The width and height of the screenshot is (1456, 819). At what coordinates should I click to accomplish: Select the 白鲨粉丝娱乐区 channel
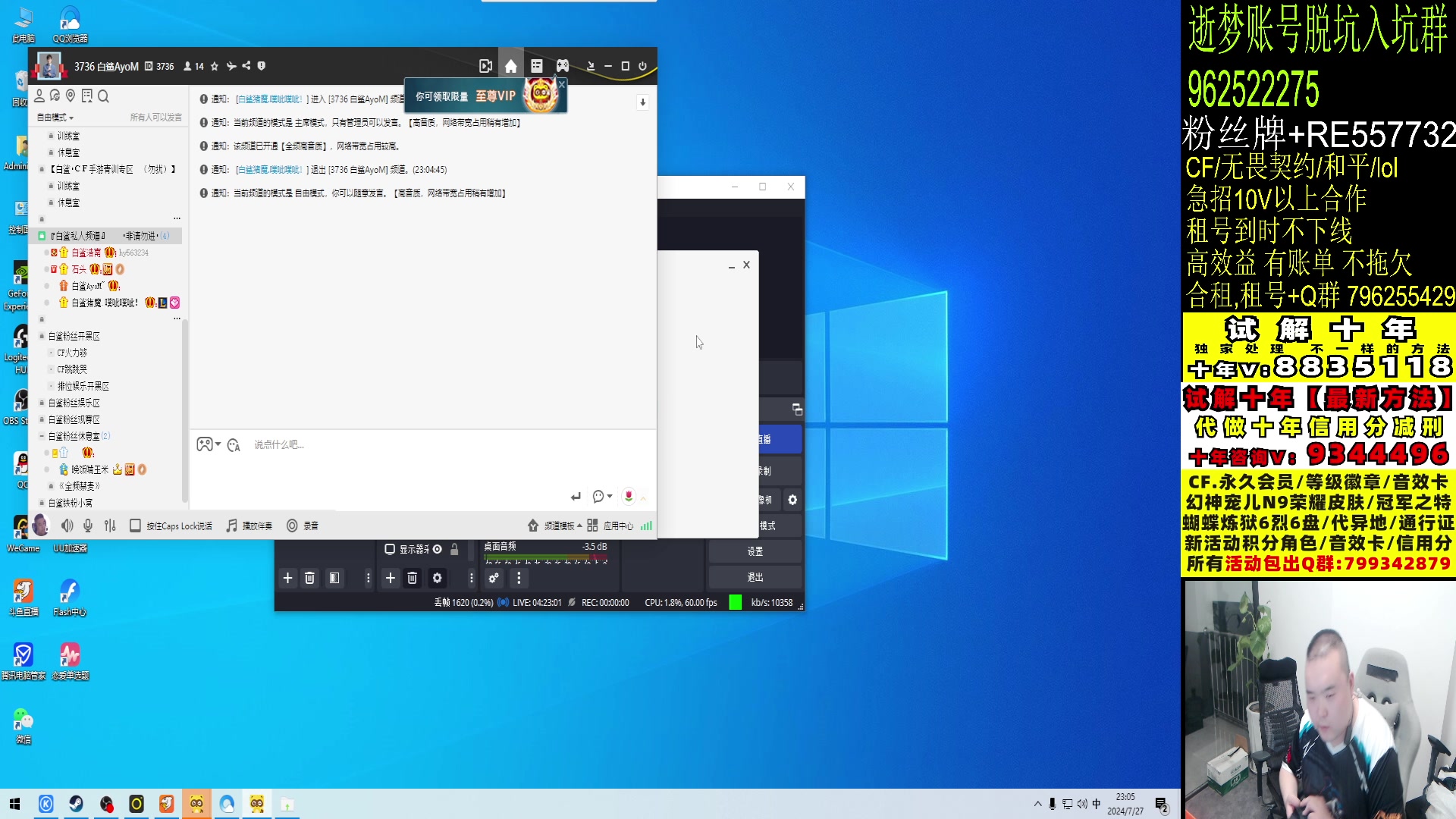coord(74,403)
